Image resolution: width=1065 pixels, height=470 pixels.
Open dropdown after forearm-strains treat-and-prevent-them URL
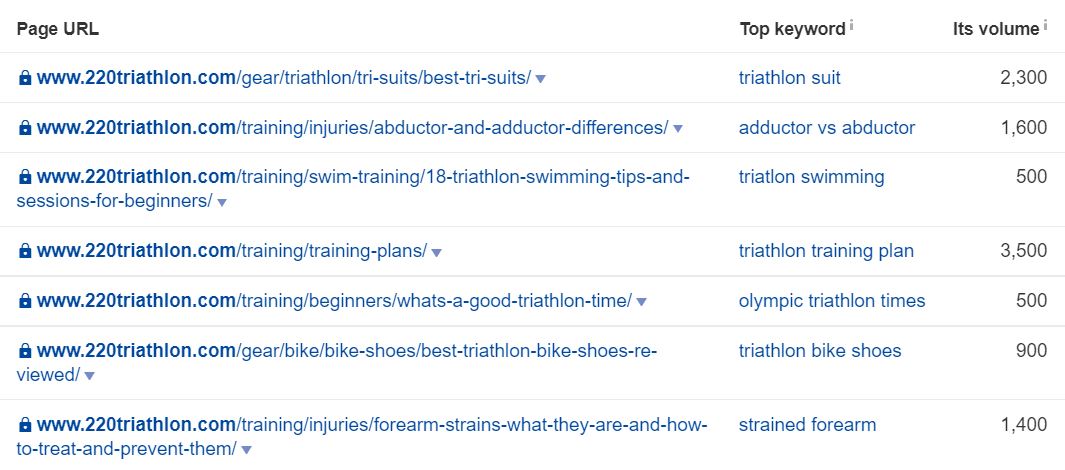tap(247, 450)
